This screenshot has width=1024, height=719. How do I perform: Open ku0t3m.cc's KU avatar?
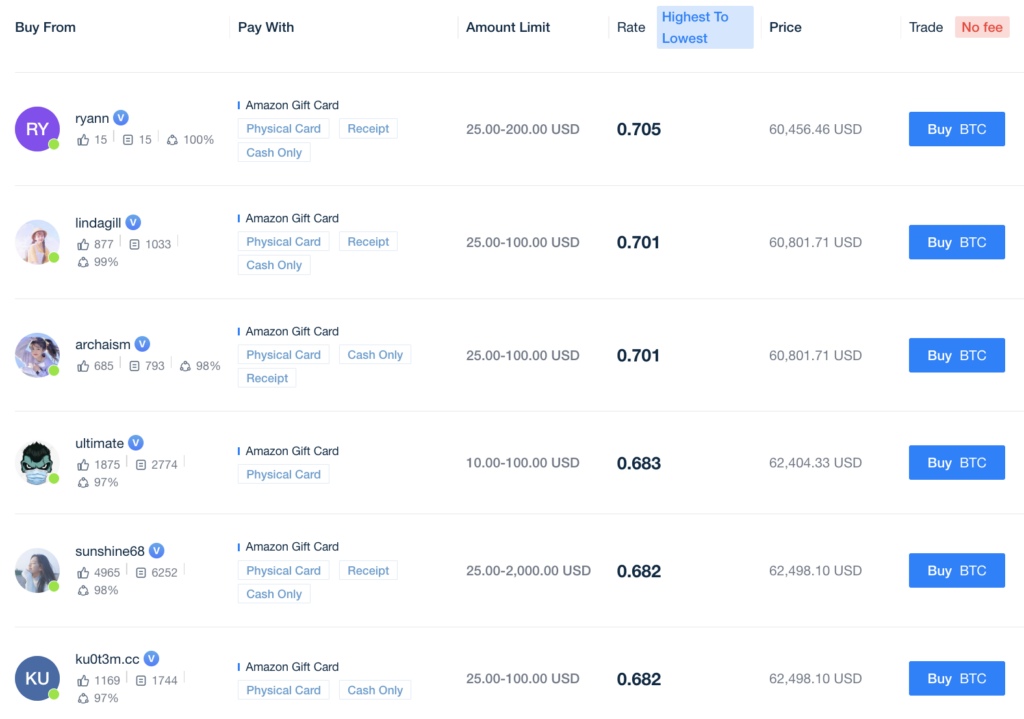click(x=37, y=678)
